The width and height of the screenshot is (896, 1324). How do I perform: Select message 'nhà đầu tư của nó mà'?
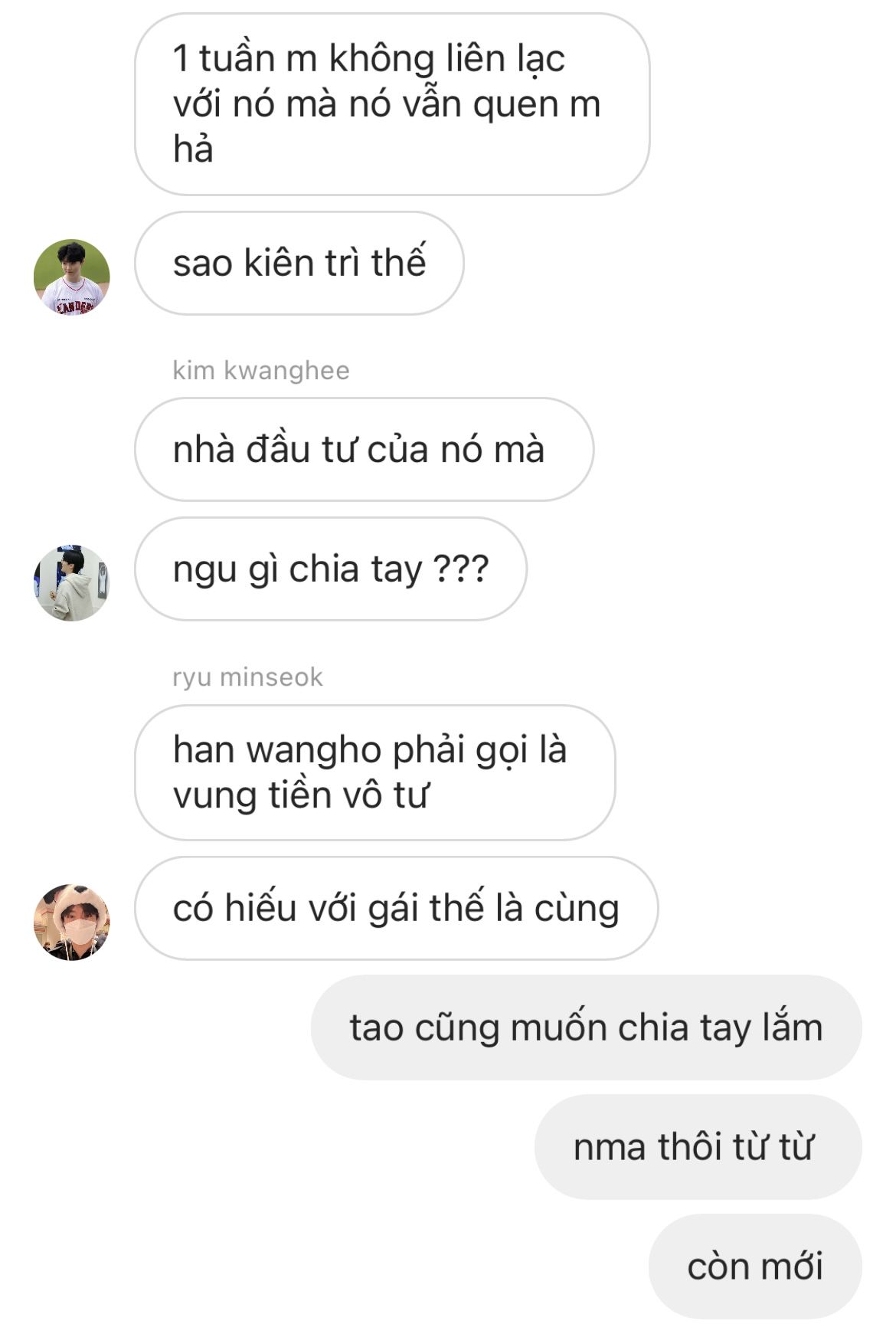click(x=365, y=449)
